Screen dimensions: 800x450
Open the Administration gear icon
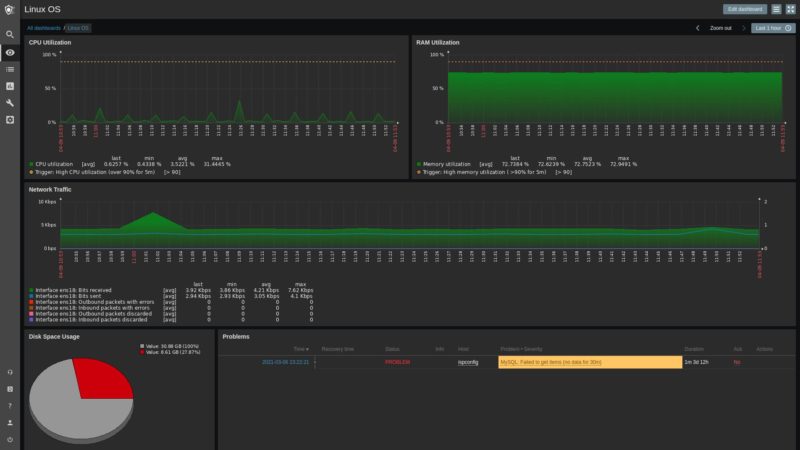pyautogui.click(x=10, y=120)
